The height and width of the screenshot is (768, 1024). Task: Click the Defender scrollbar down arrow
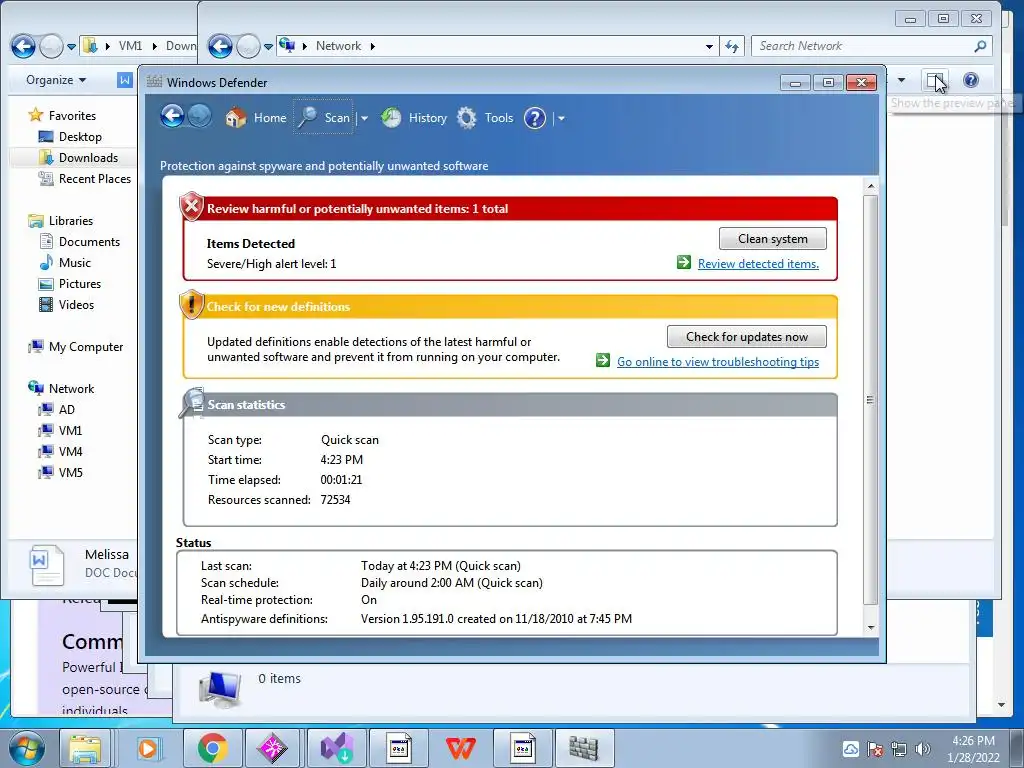click(871, 628)
